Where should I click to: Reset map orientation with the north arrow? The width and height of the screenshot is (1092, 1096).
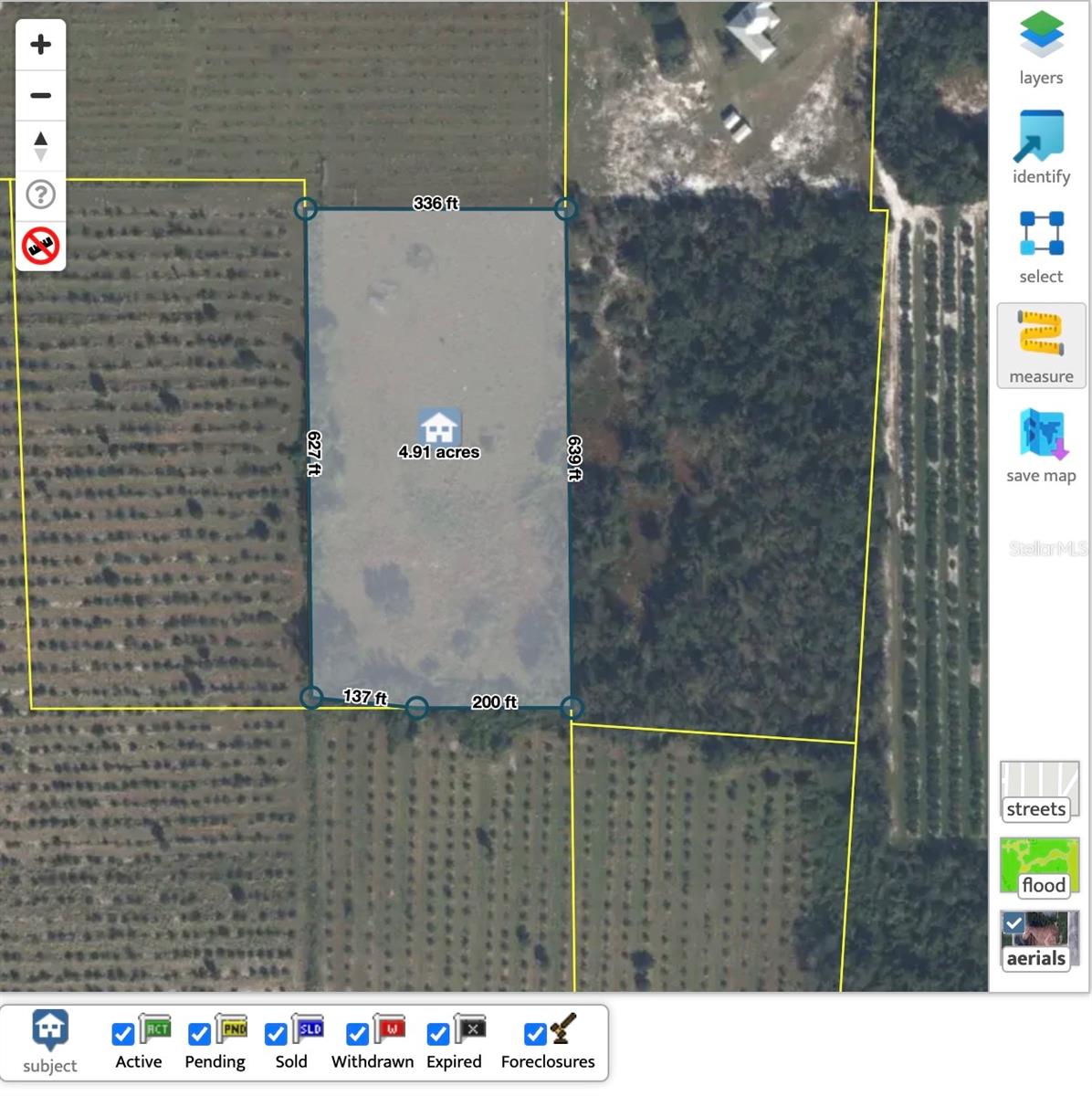click(40, 145)
